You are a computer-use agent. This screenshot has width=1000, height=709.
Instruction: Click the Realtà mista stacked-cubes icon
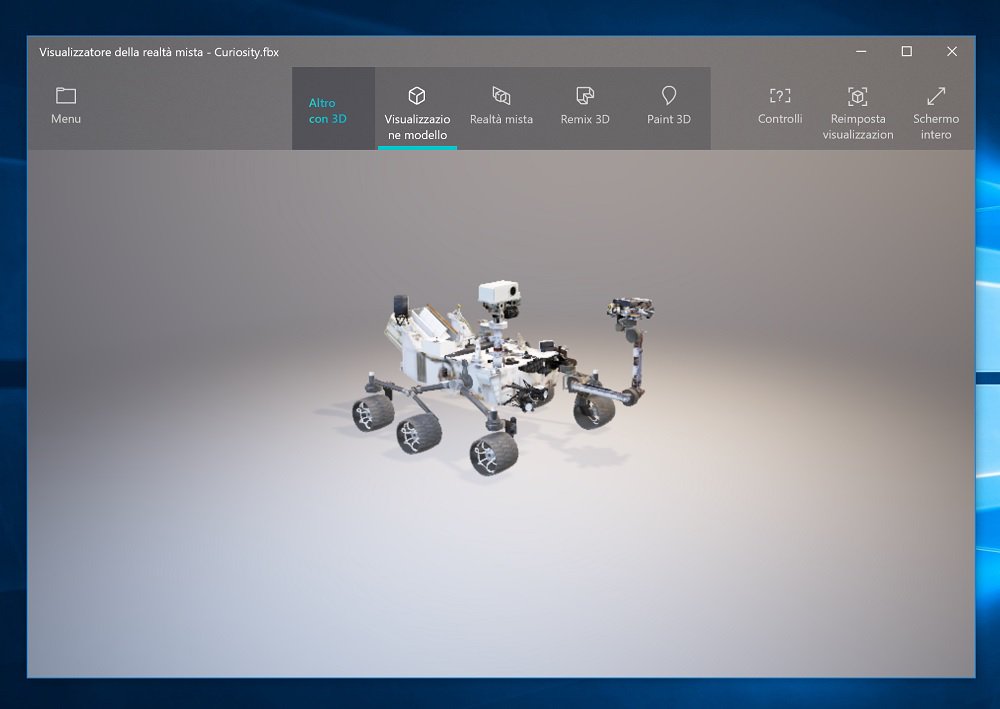[501, 96]
